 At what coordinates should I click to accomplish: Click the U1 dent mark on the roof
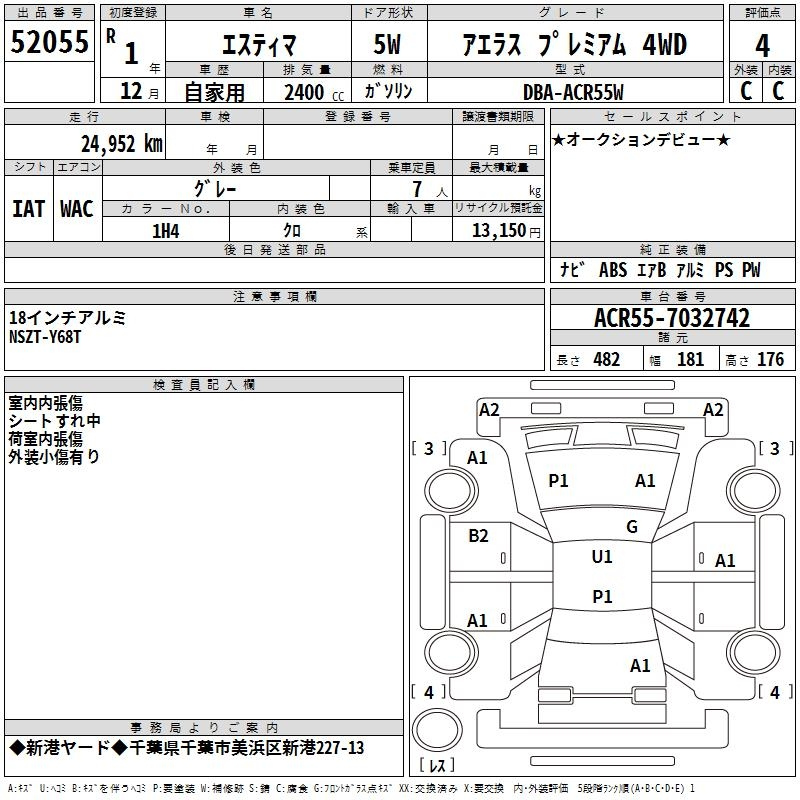click(x=602, y=557)
